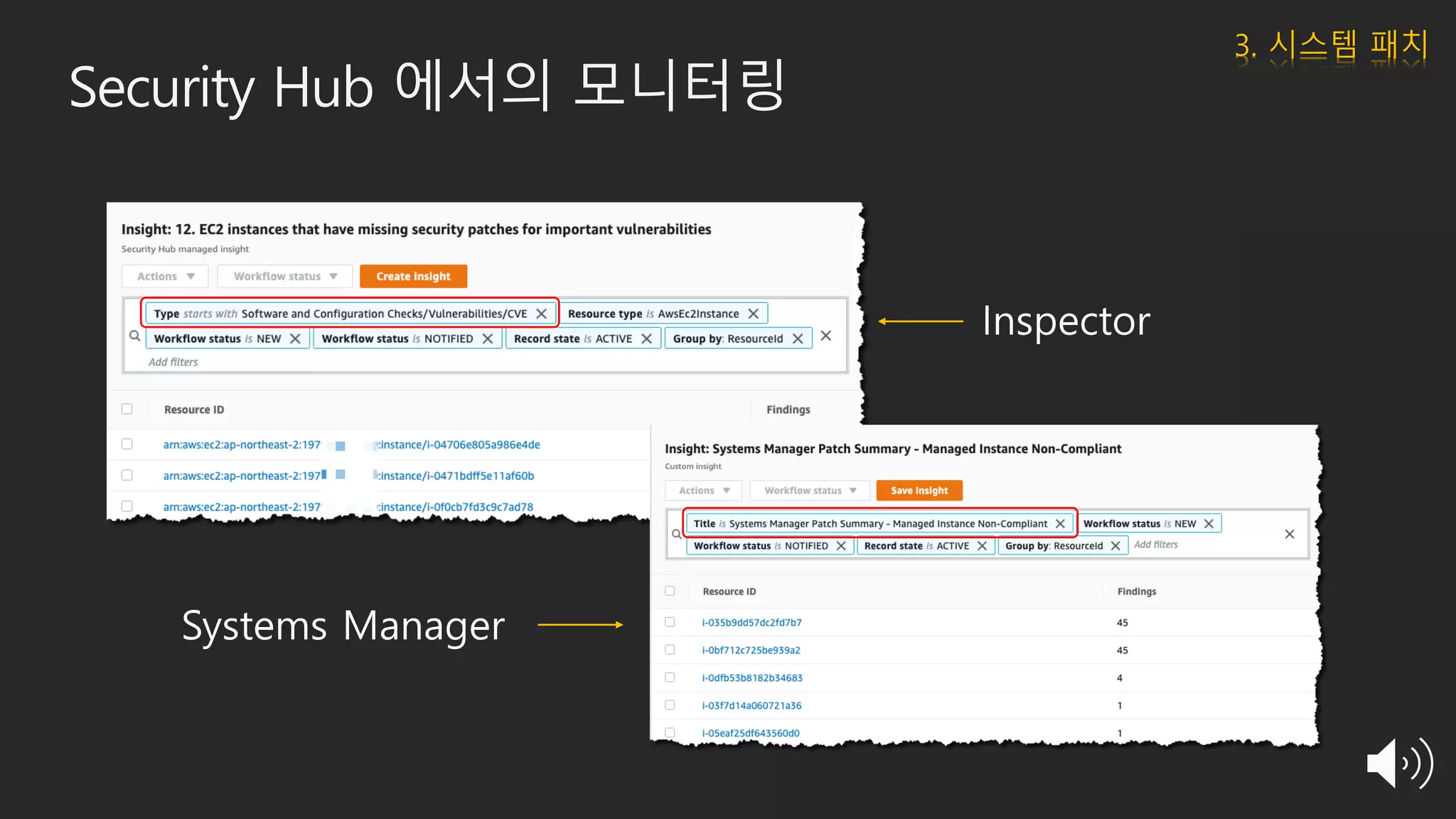
Task: Open instance link i-0bf712c725be939a2
Action: tap(751, 650)
